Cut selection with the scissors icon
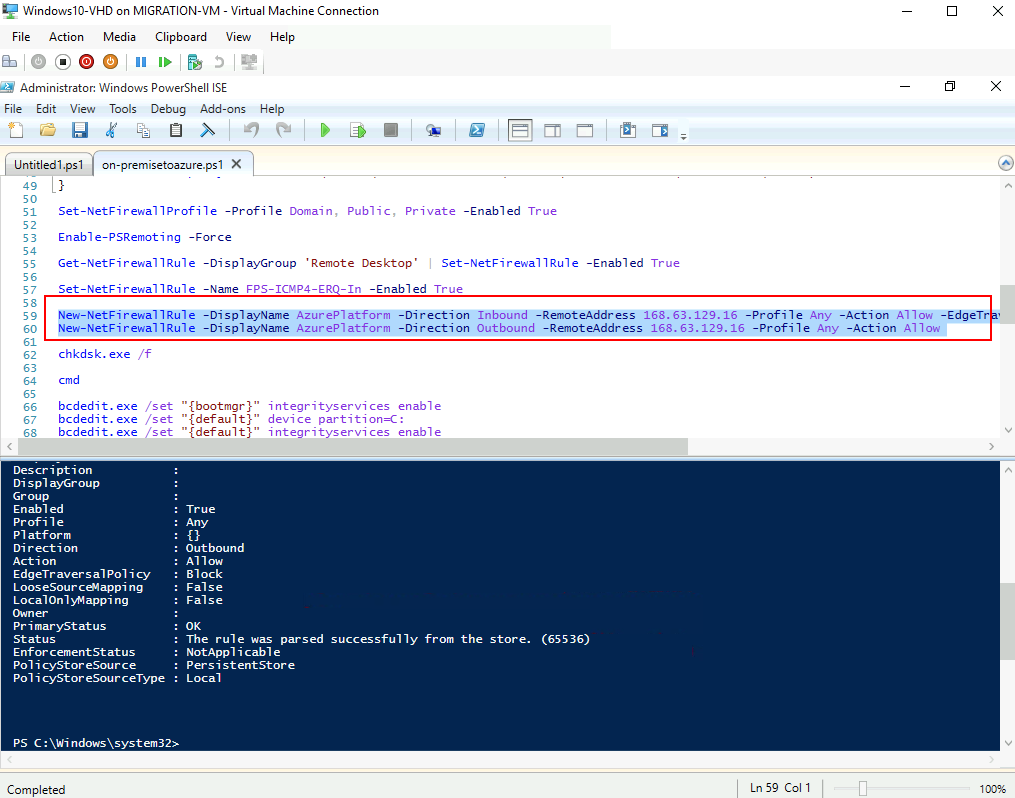 [111, 130]
